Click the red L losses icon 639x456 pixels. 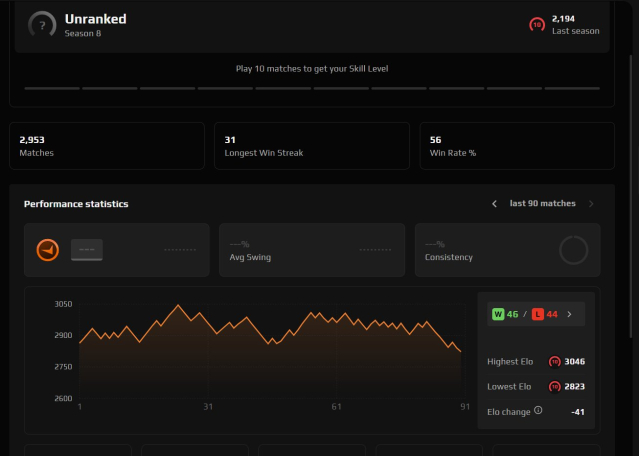(x=538, y=314)
